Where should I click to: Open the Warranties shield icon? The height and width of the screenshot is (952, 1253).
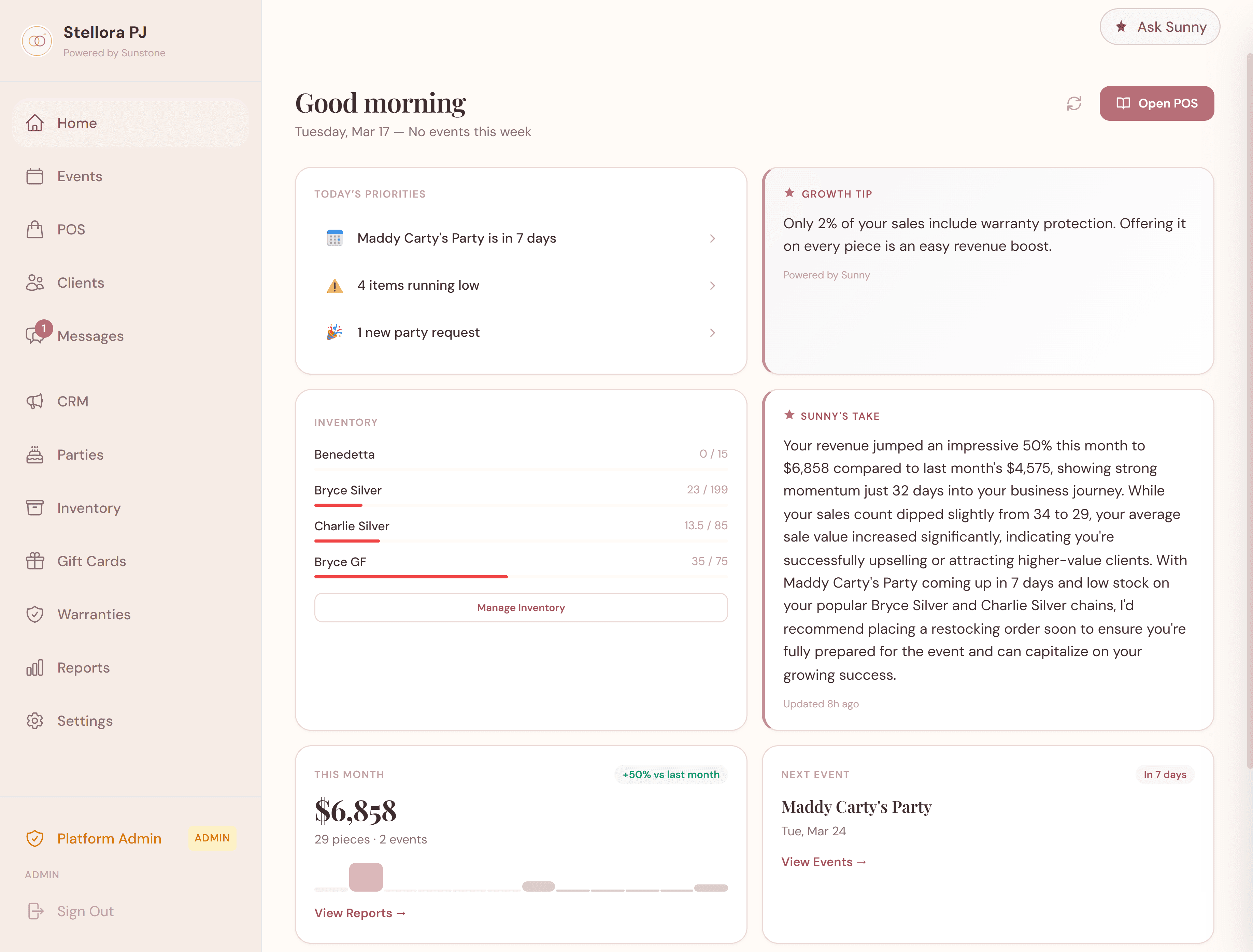pyautogui.click(x=35, y=614)
